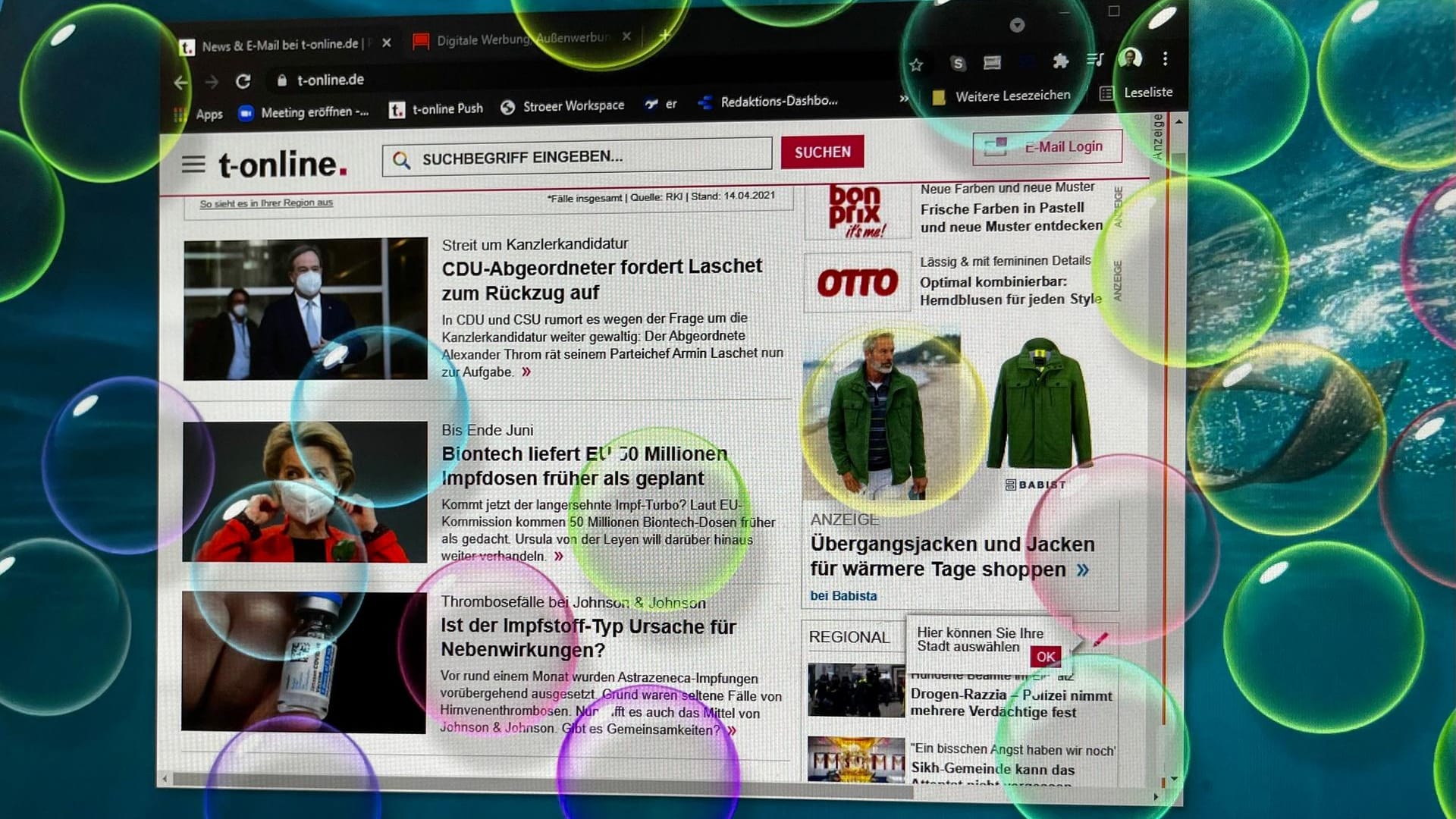This screenshot has height=819, width=1456.
Task: Open the Redaktions-Dashbo... bookmark
Action: [x=767, y=102]
